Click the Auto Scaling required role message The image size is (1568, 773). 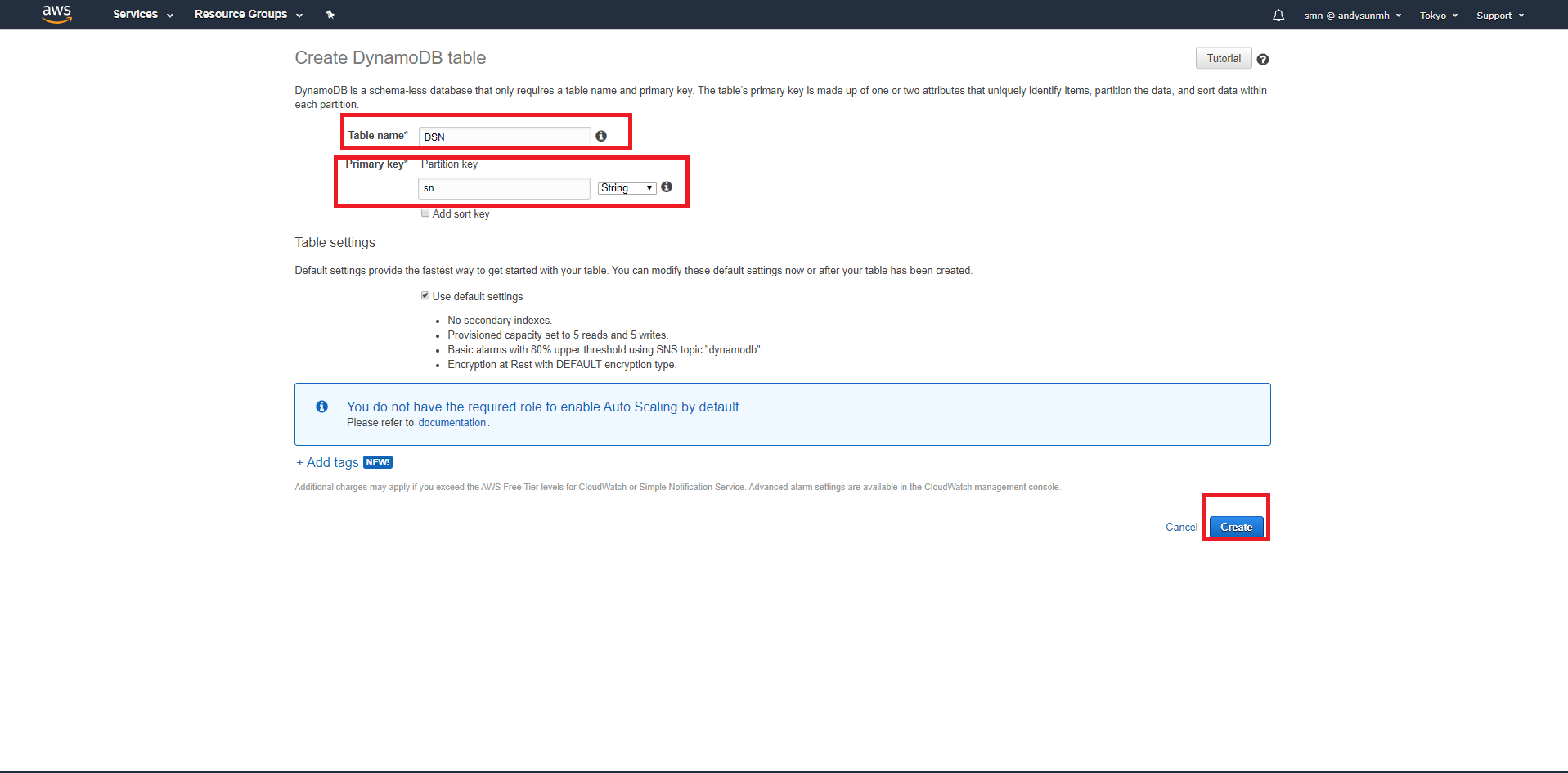pyautogui.click(x=544, y=407)
